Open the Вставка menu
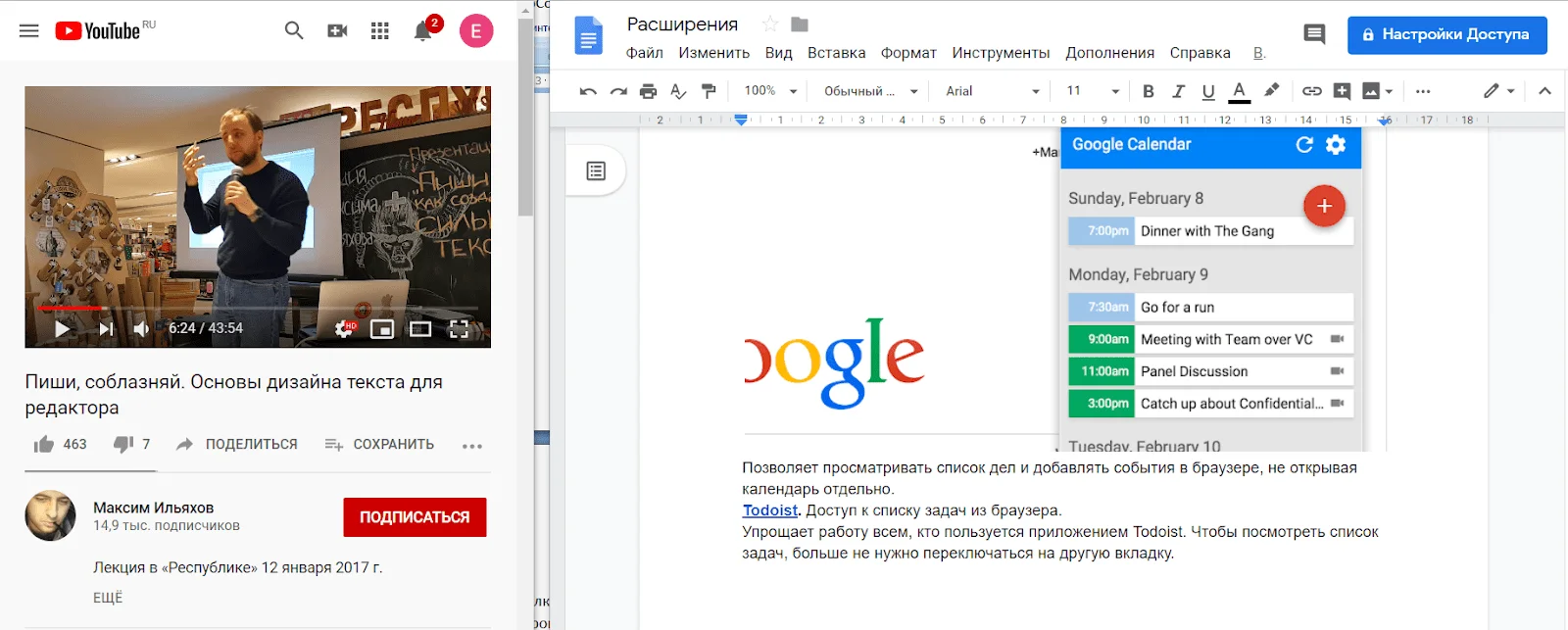 [836, 53]
